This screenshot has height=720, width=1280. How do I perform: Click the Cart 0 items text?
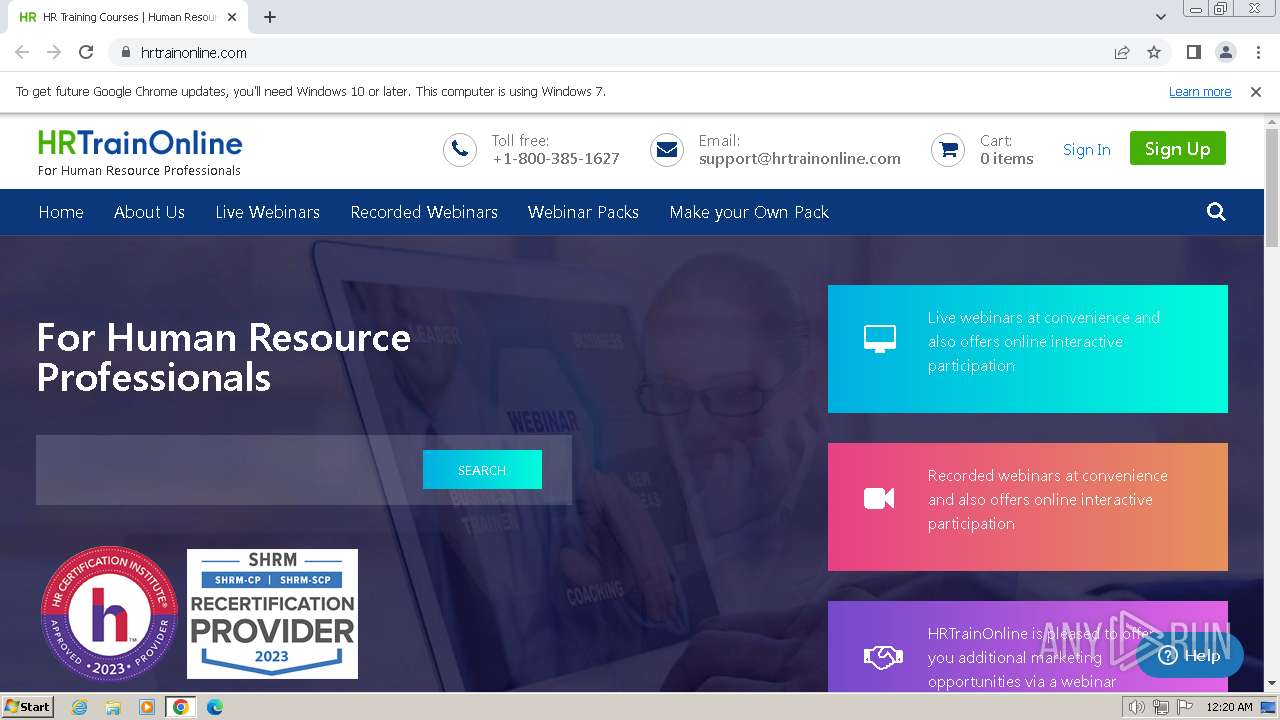click(x=1007, y=150)
